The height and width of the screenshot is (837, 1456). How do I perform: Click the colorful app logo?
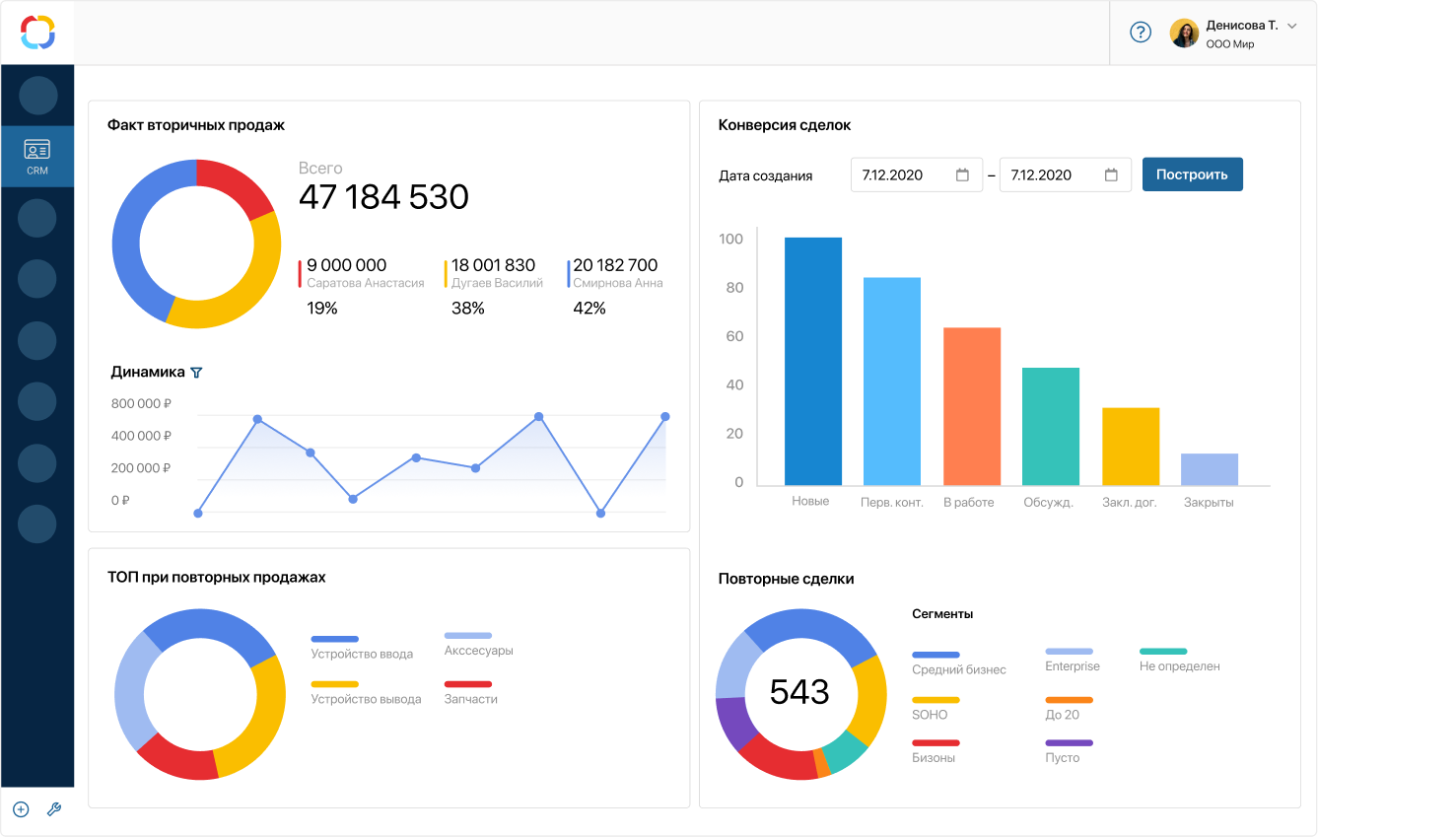[x=38, y=33]
